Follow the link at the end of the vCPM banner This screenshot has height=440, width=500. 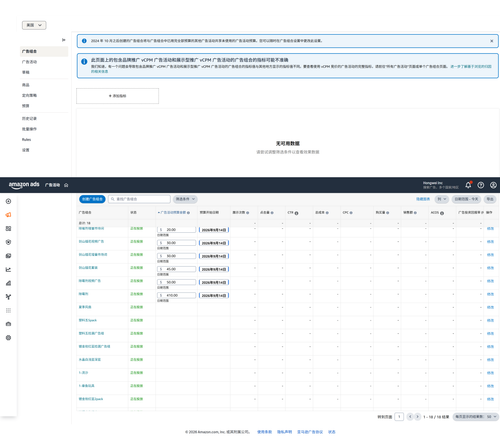[471, 67]
